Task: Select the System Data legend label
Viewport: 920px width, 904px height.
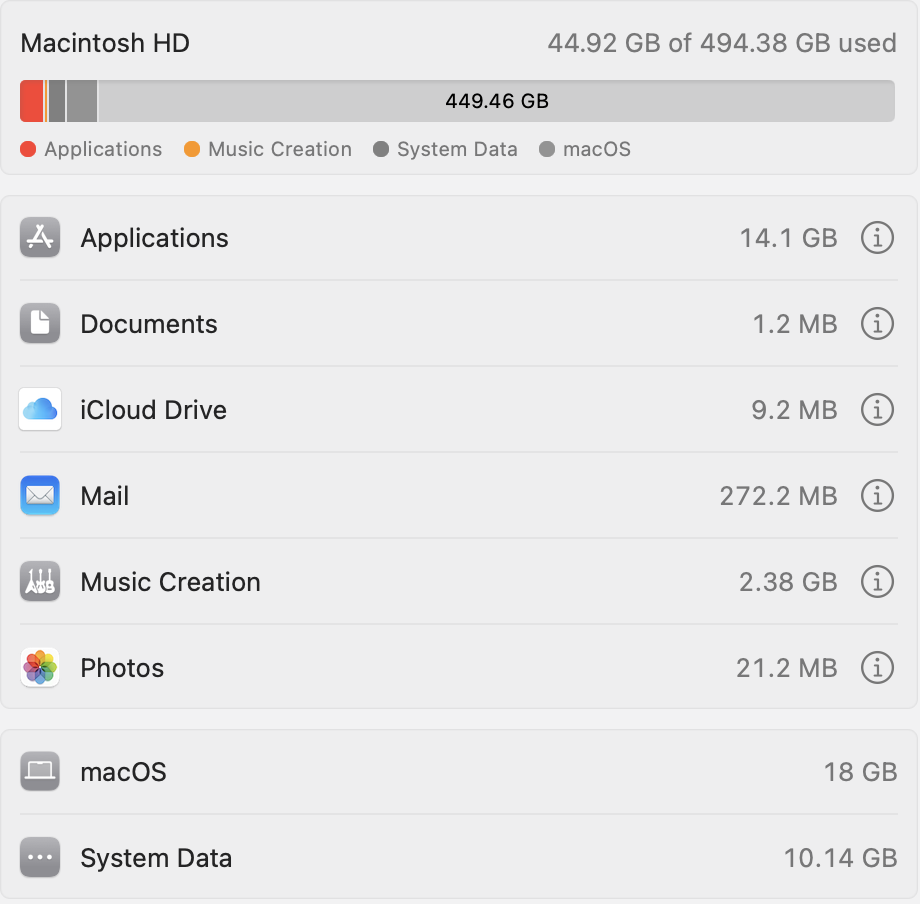Action: (x=457, y=150)
